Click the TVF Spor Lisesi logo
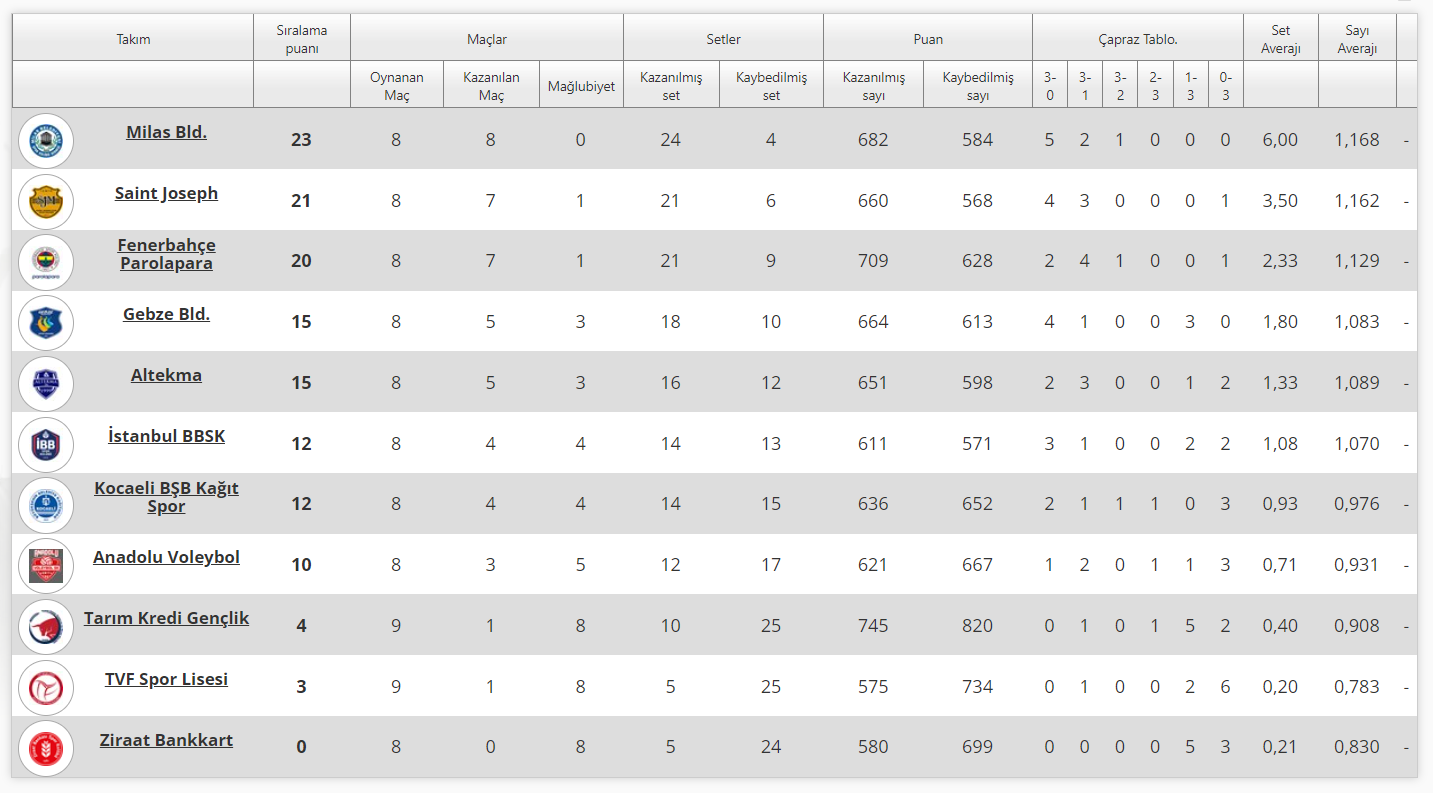The width and height of the screenshot is (1433, 793). (x=46, y=688)
